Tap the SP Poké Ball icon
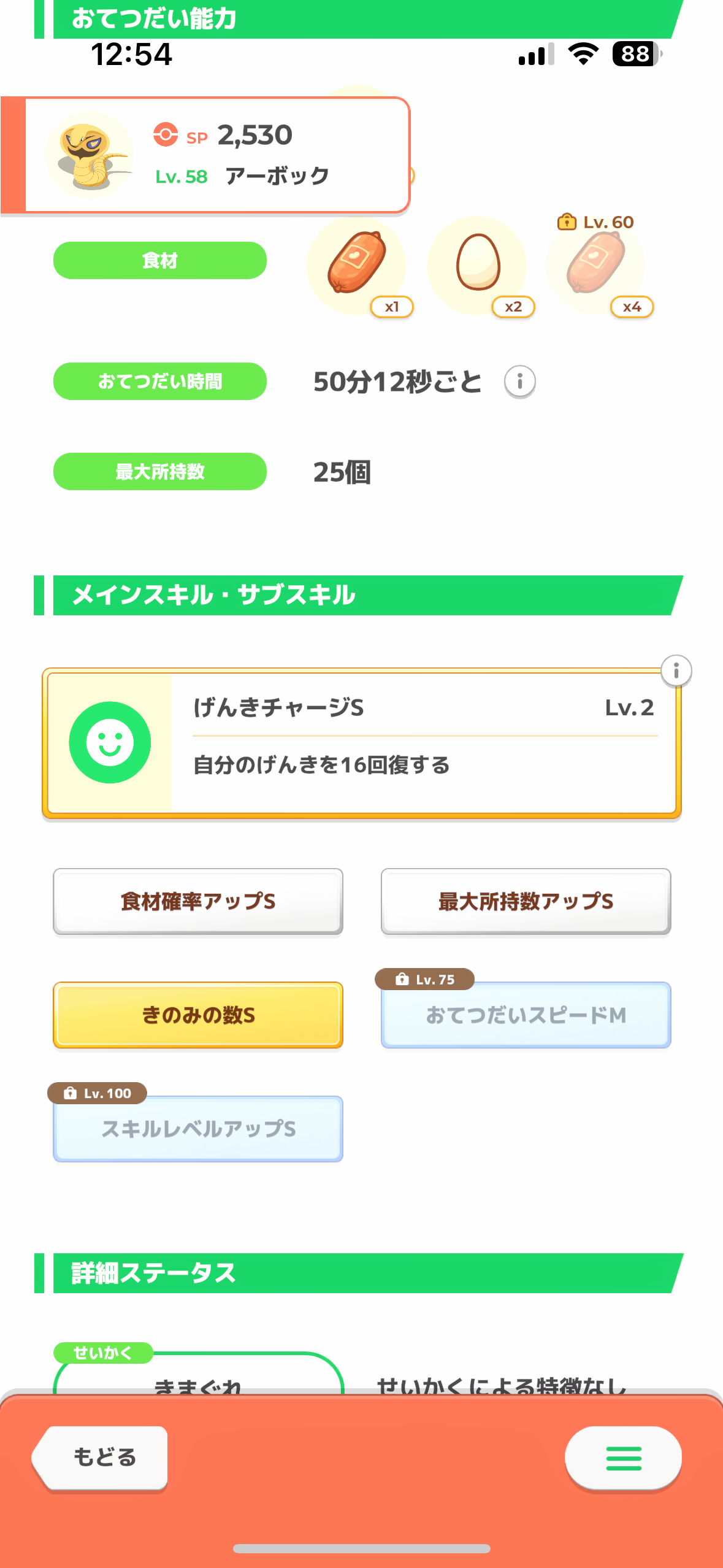 (166, 134)
